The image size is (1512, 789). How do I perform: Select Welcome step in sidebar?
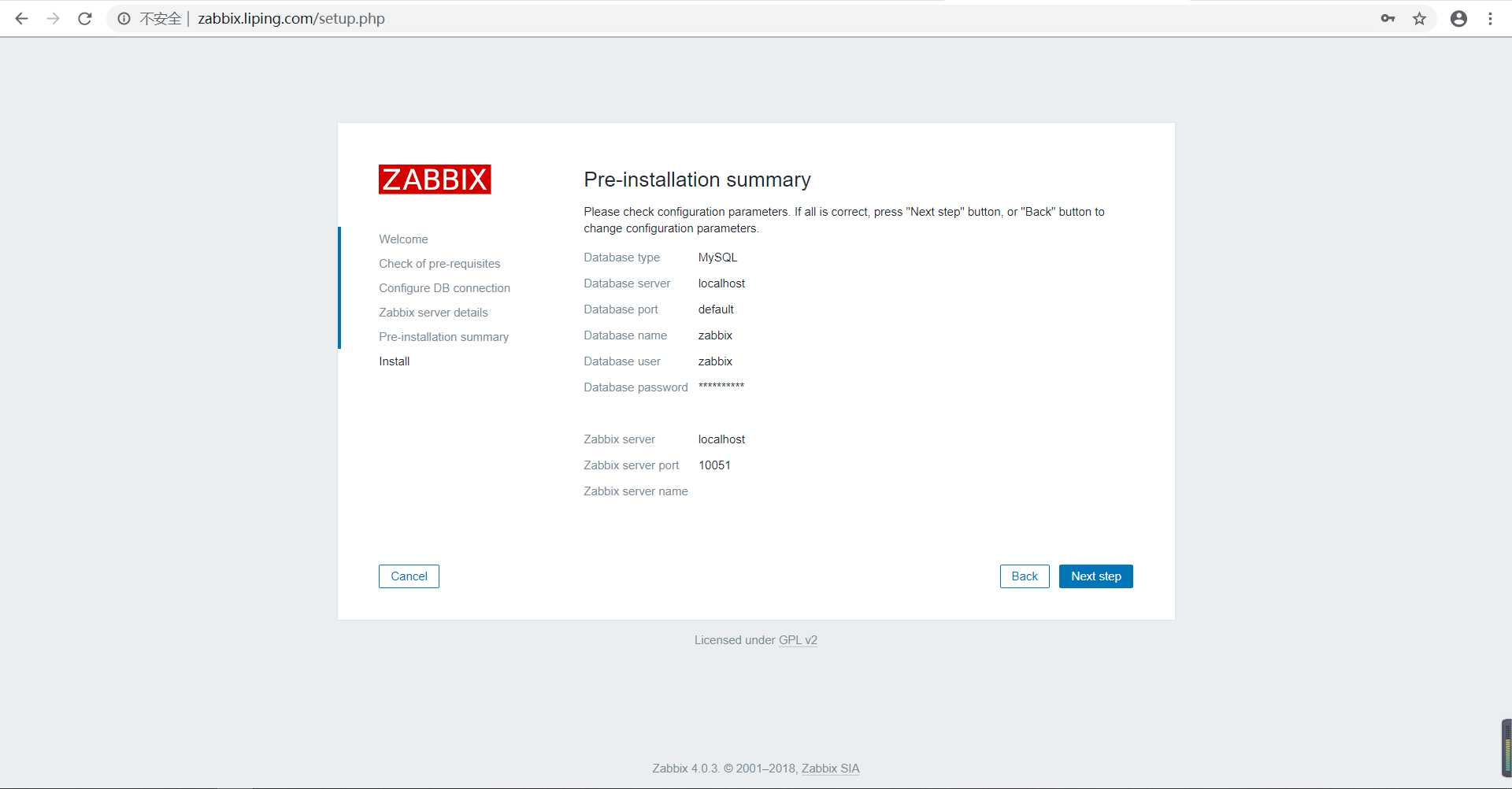(x=403, y=239)
